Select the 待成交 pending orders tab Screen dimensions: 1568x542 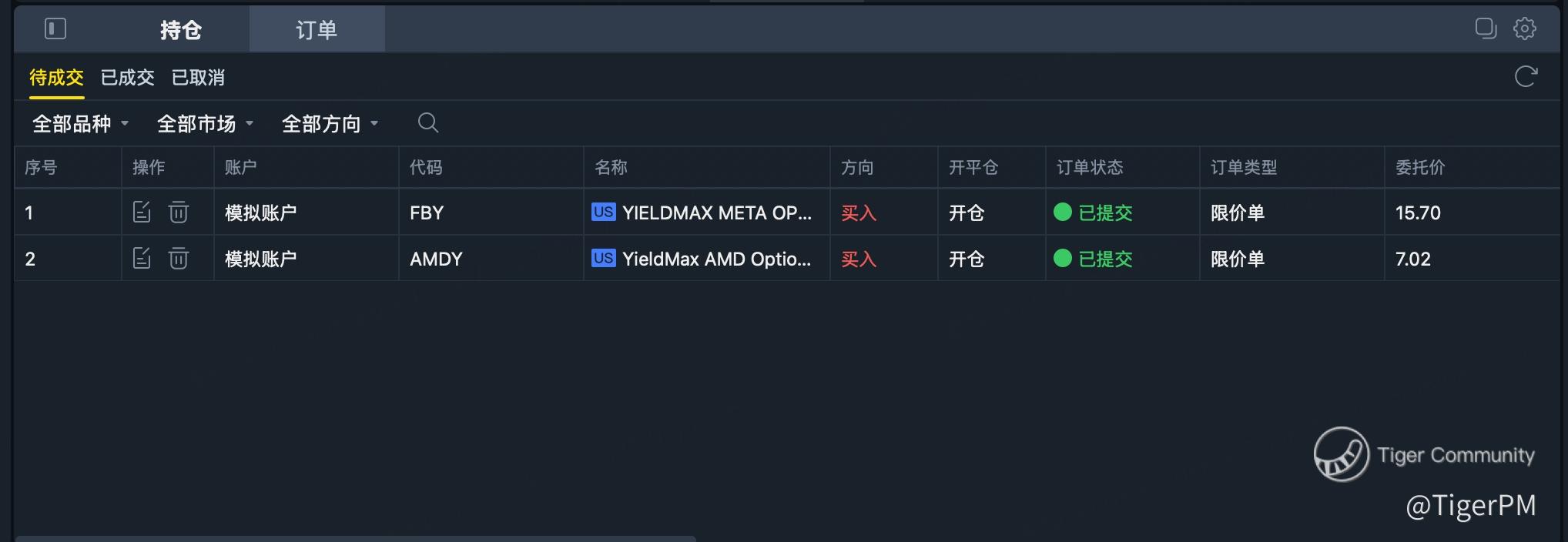(56, 78)
